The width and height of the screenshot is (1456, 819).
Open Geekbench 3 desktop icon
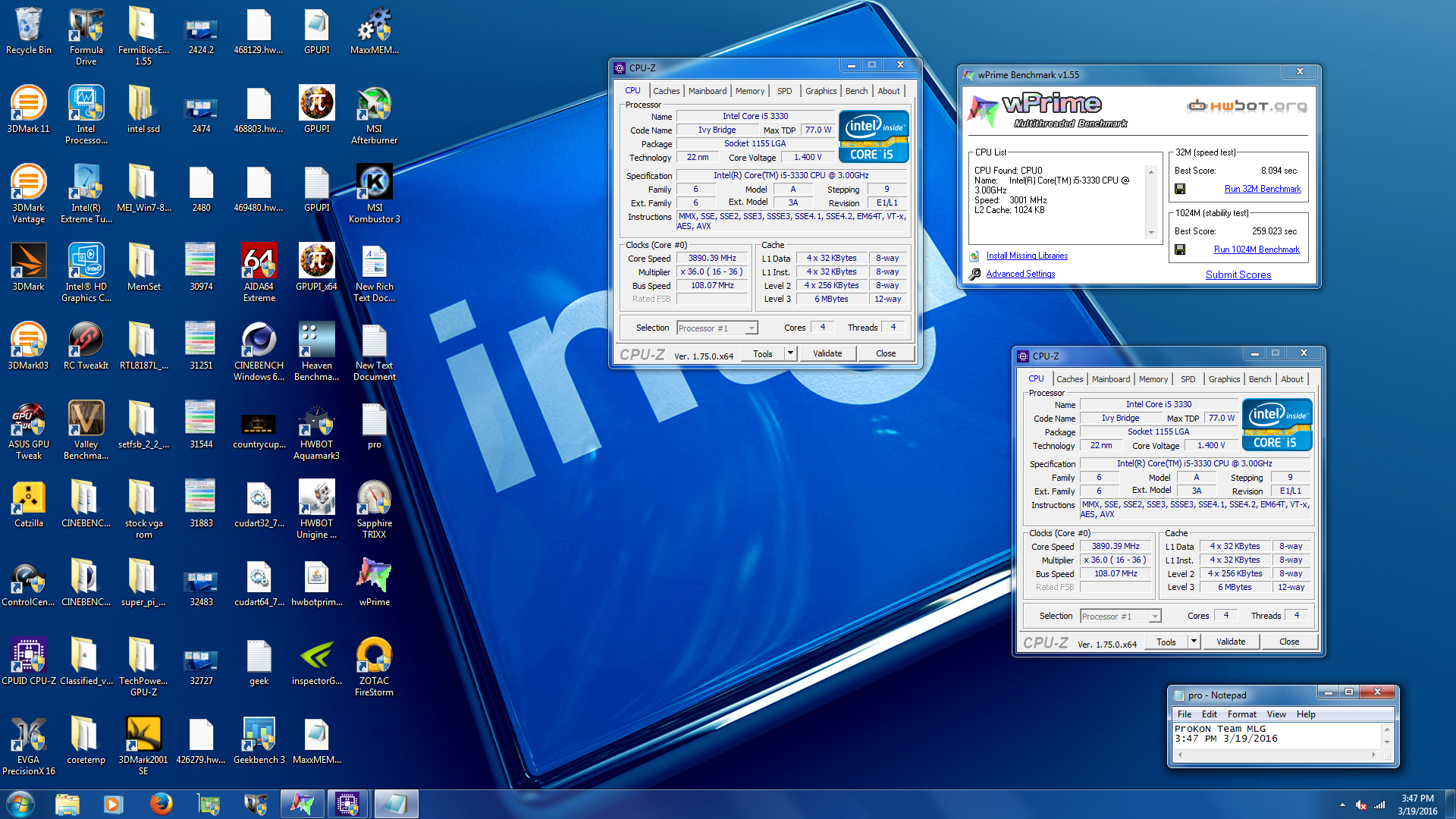pos(259,741)
